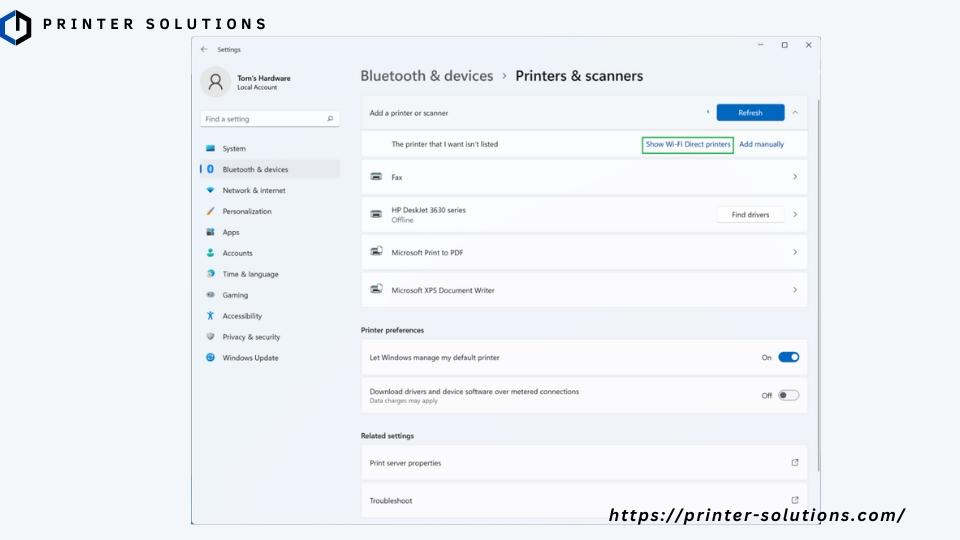Click the Privacy & security shield icon
Image resolution: width=960 pixels, height=540 pixels.
pos(210,336)
